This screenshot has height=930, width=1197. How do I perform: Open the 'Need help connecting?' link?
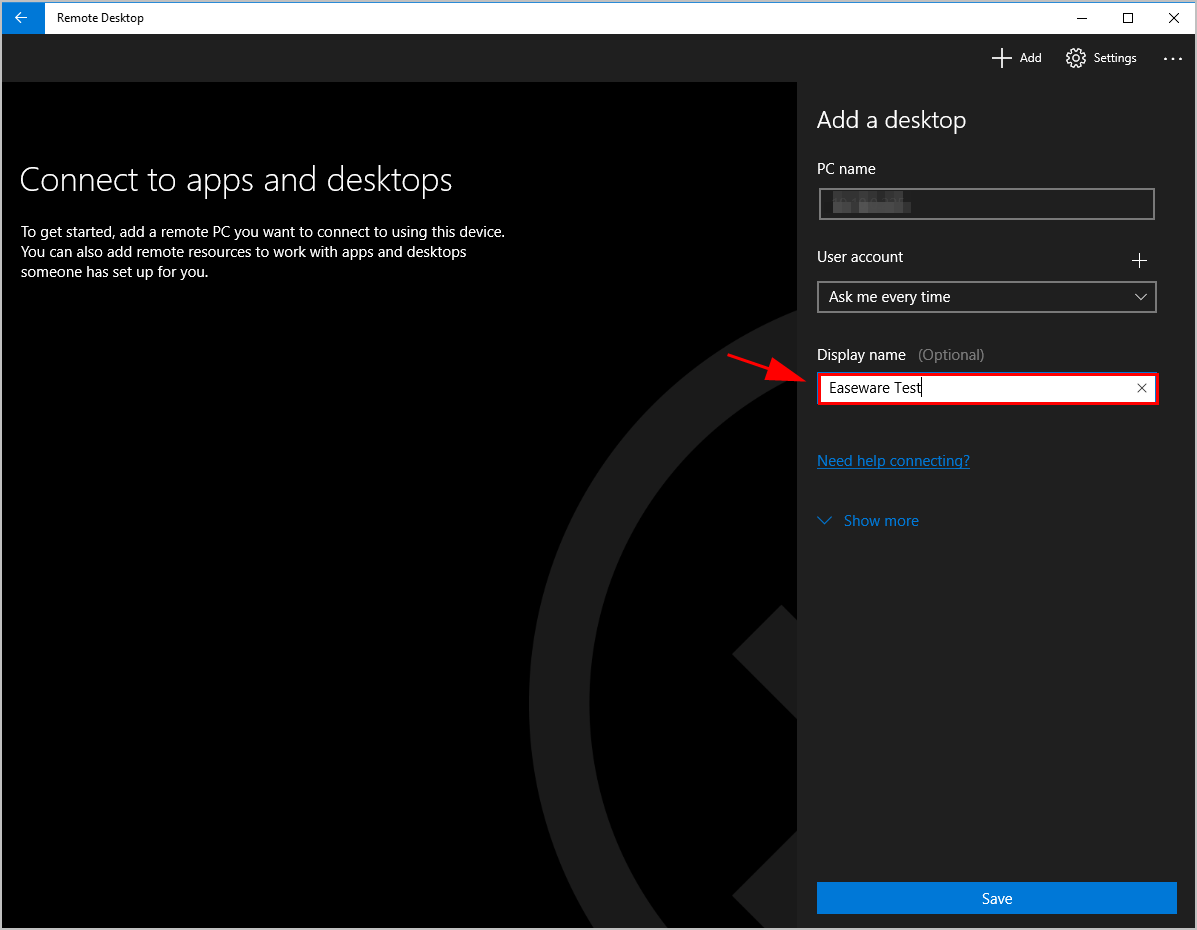[x=893, y=460]
